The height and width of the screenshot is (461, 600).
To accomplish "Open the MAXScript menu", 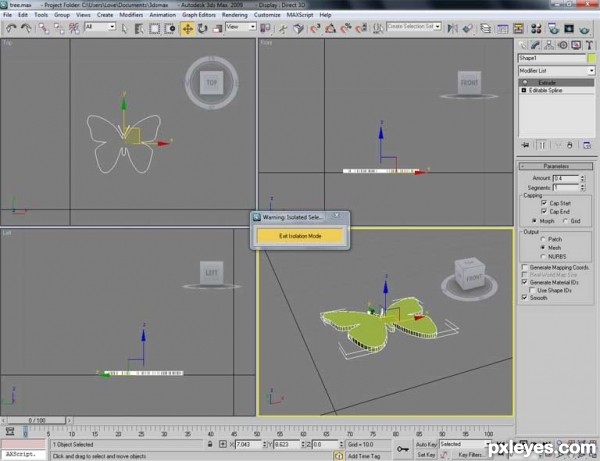I will click(x=300, y=15).
